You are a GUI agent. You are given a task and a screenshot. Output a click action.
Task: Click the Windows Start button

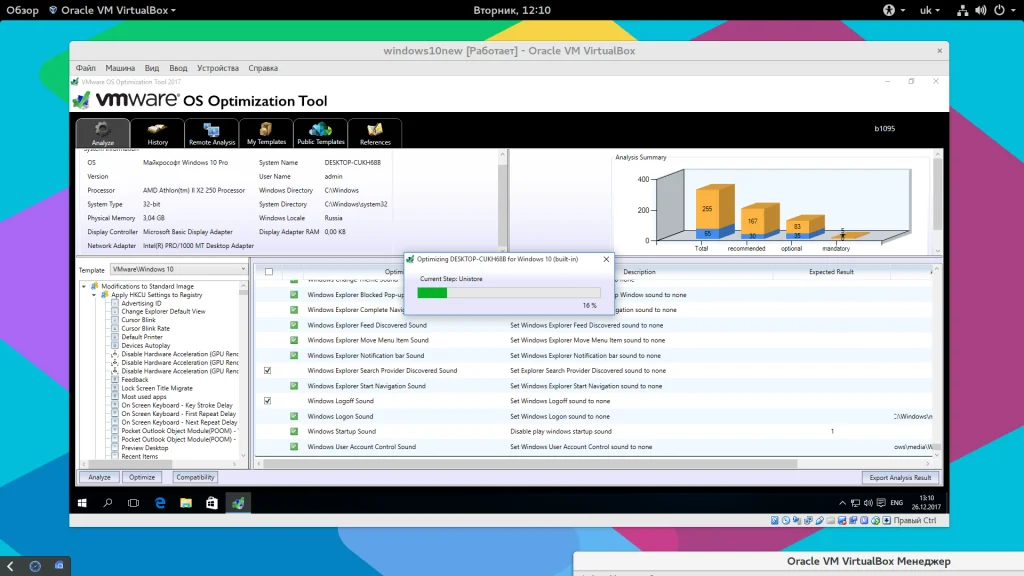[83, 503]
